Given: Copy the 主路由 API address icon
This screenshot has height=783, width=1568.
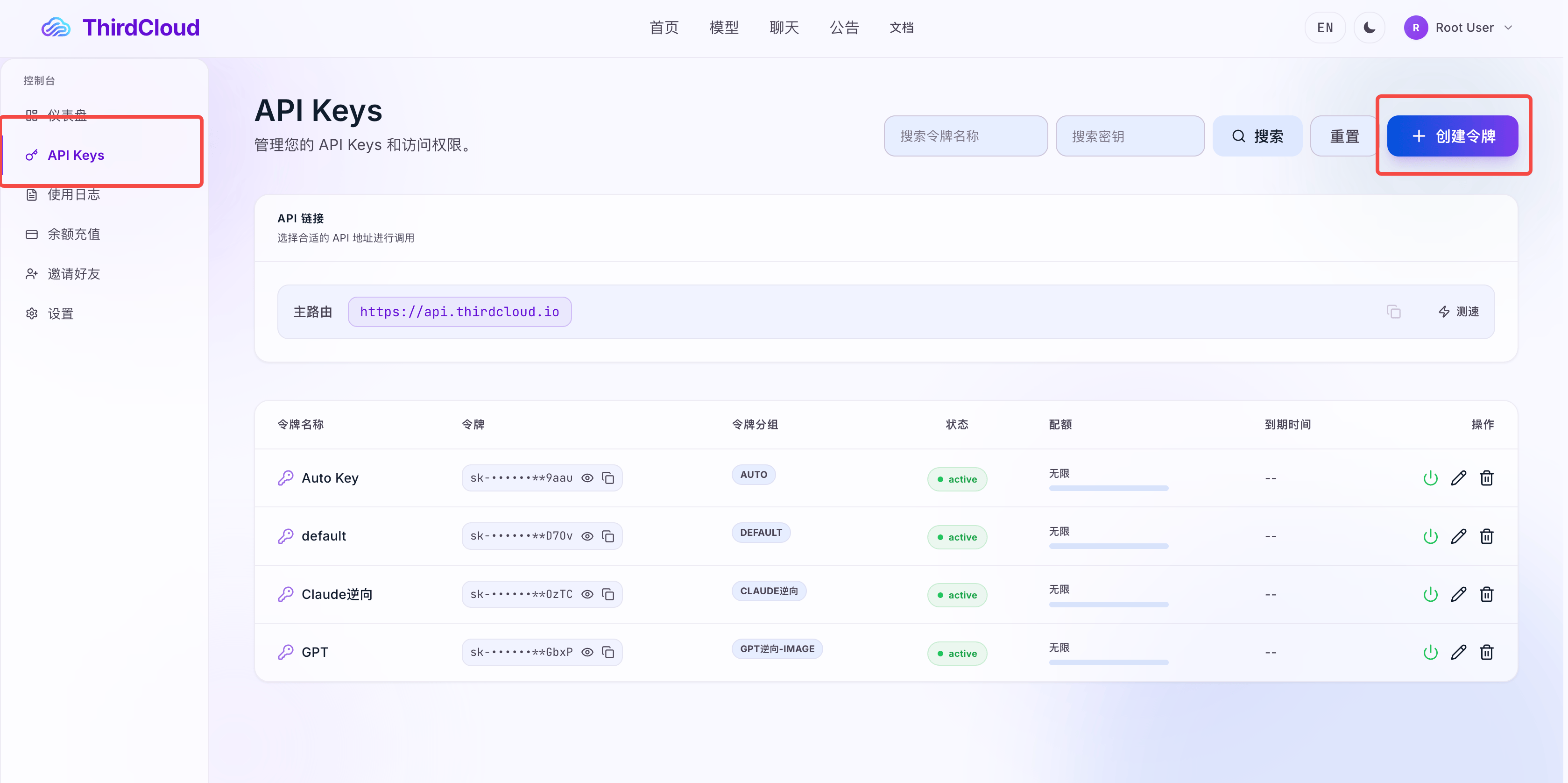Looking at the screenshot, I should (x=1393, y=312).
